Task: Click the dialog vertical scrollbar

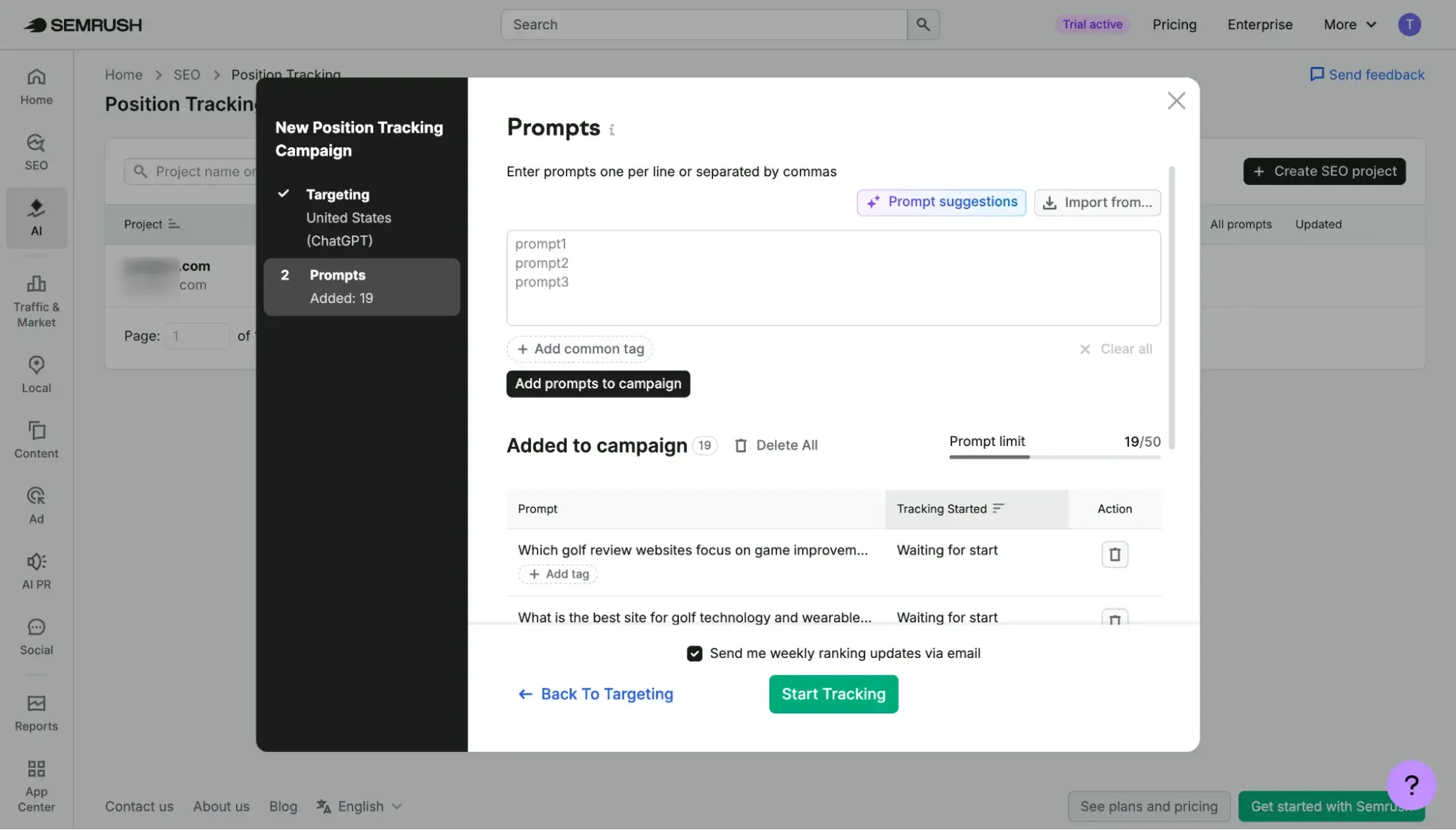Action: point(1171,308)
